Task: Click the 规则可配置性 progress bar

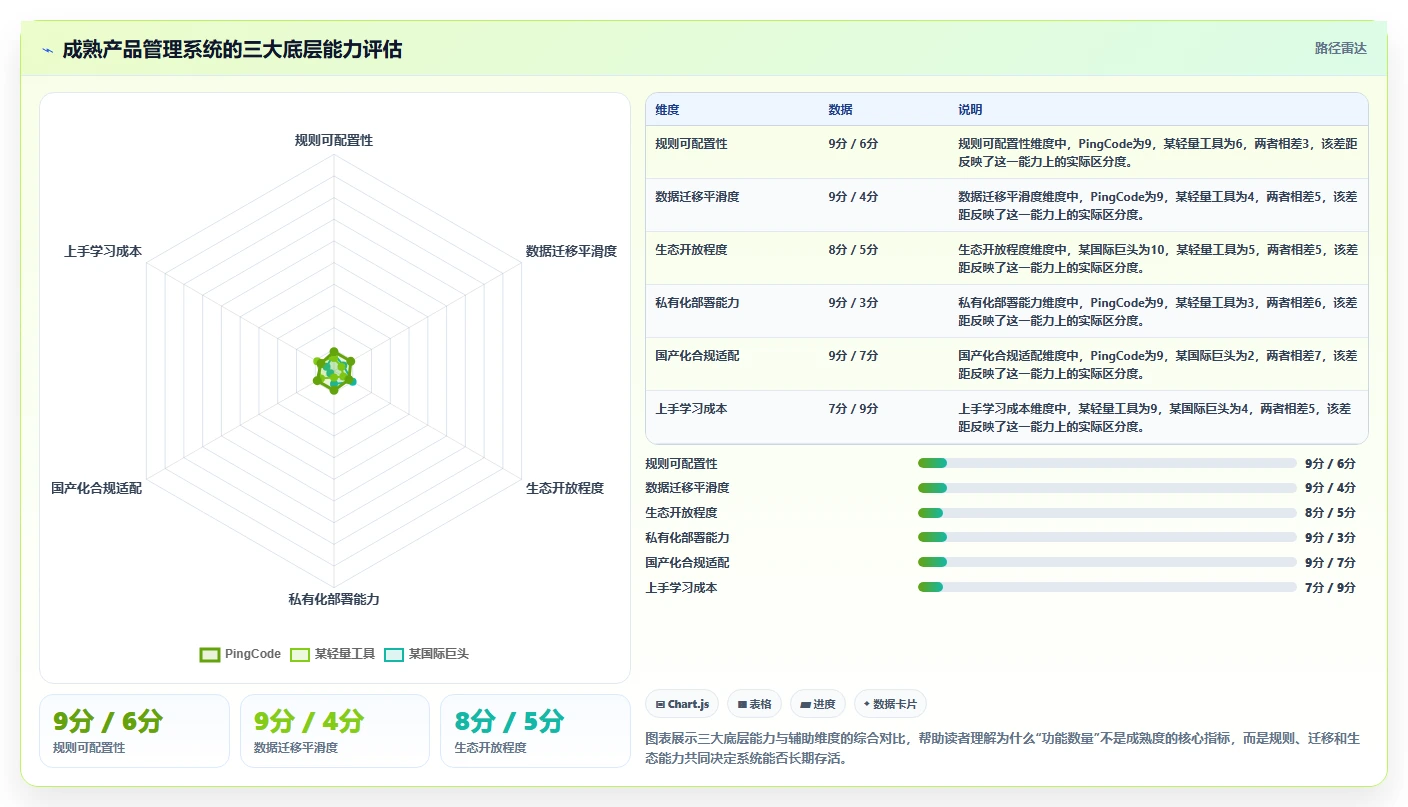Action: (1107, 463)
